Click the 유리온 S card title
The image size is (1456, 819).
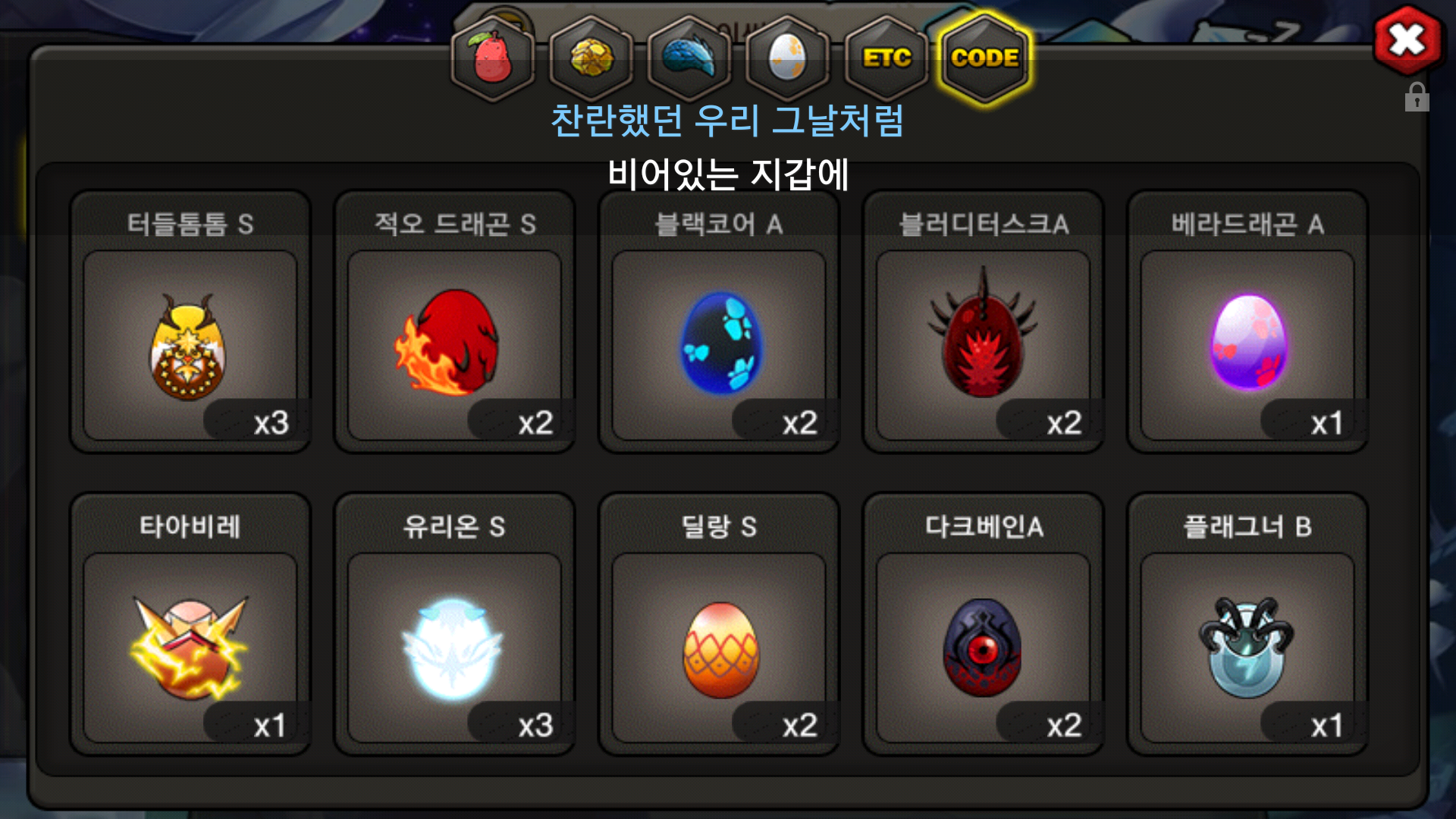[x=453, y=526]
